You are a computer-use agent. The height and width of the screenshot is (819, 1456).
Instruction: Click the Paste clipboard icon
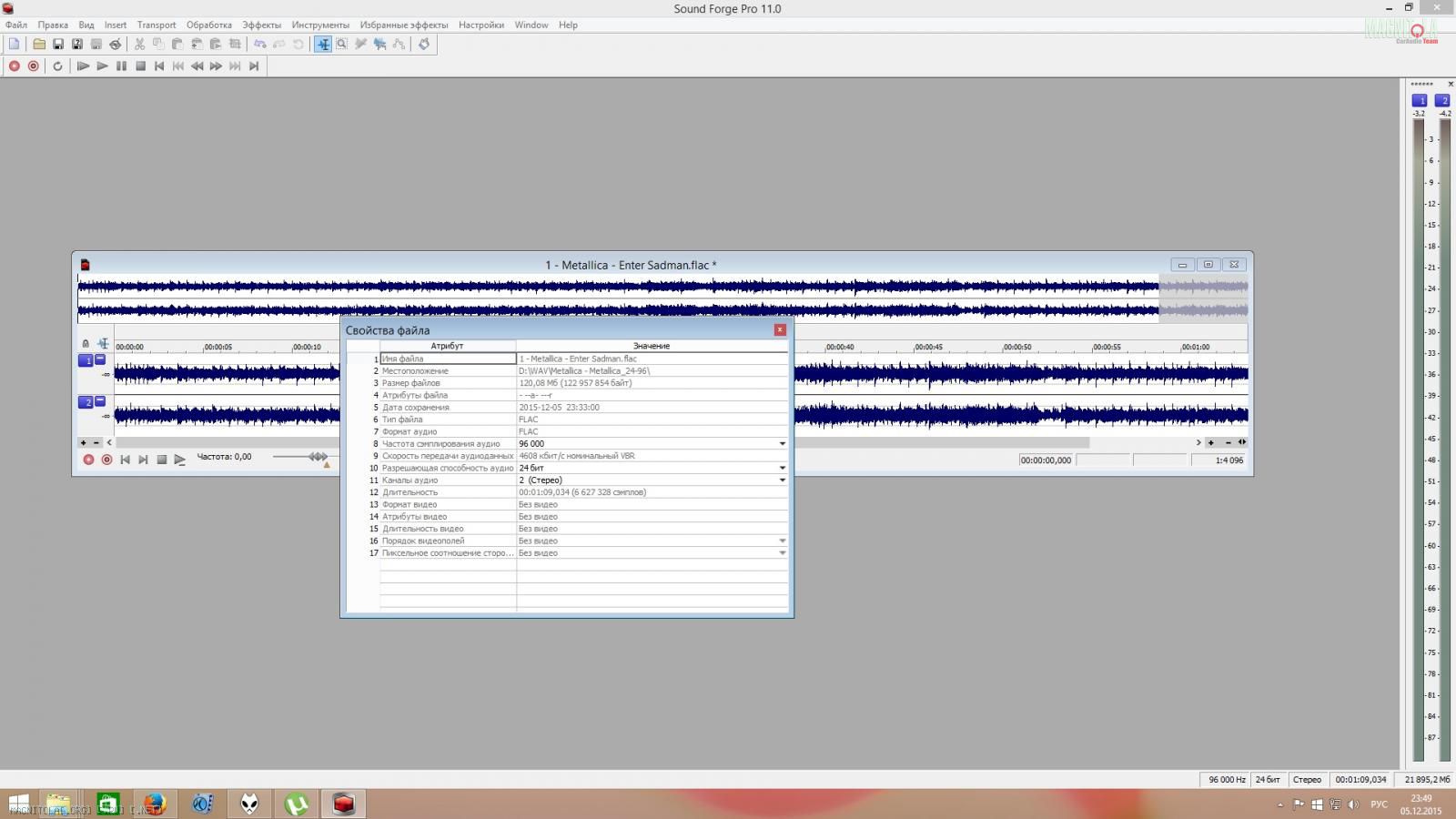point(177,44)
